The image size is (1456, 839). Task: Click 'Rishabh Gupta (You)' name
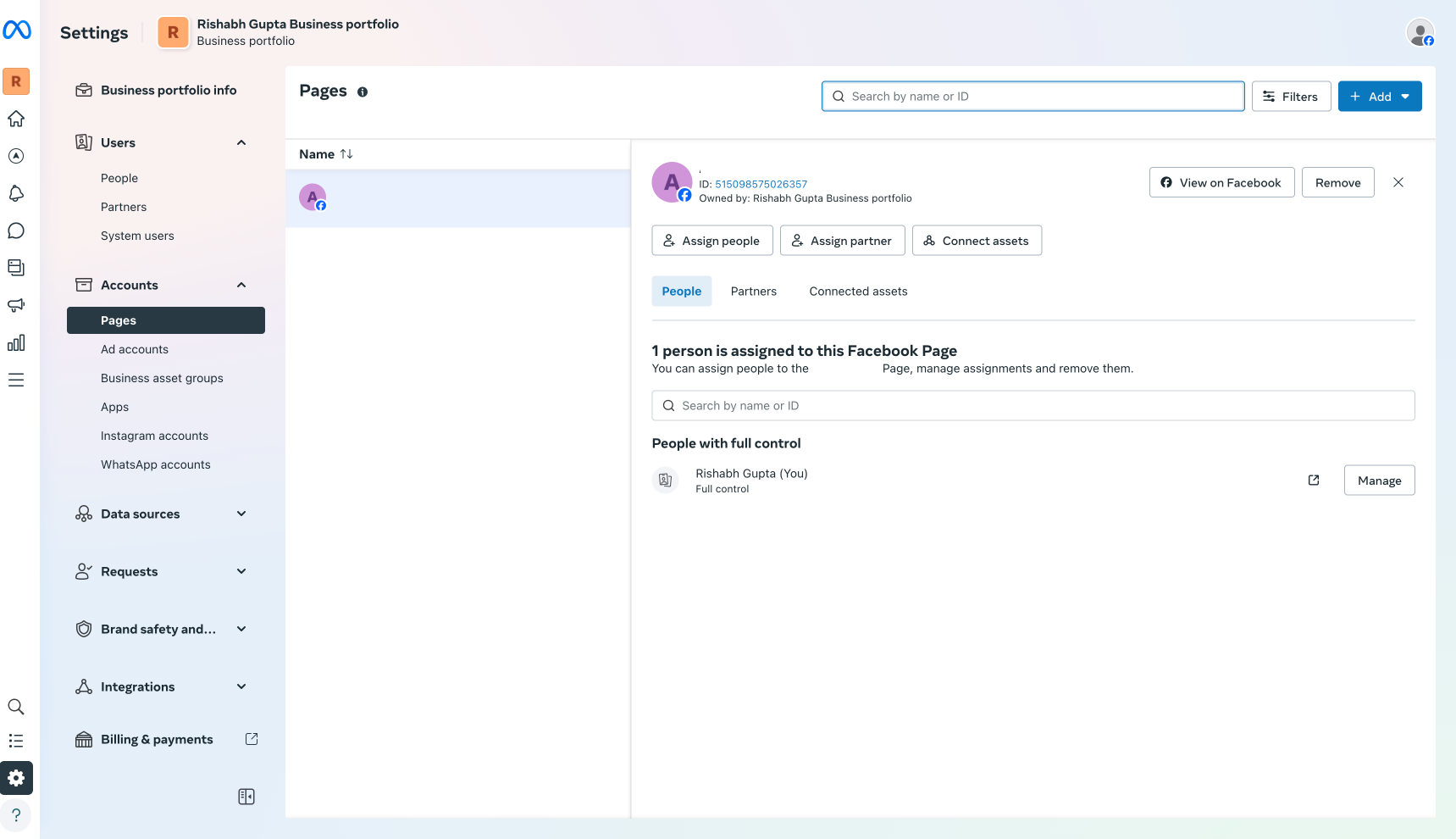point(751,474)
